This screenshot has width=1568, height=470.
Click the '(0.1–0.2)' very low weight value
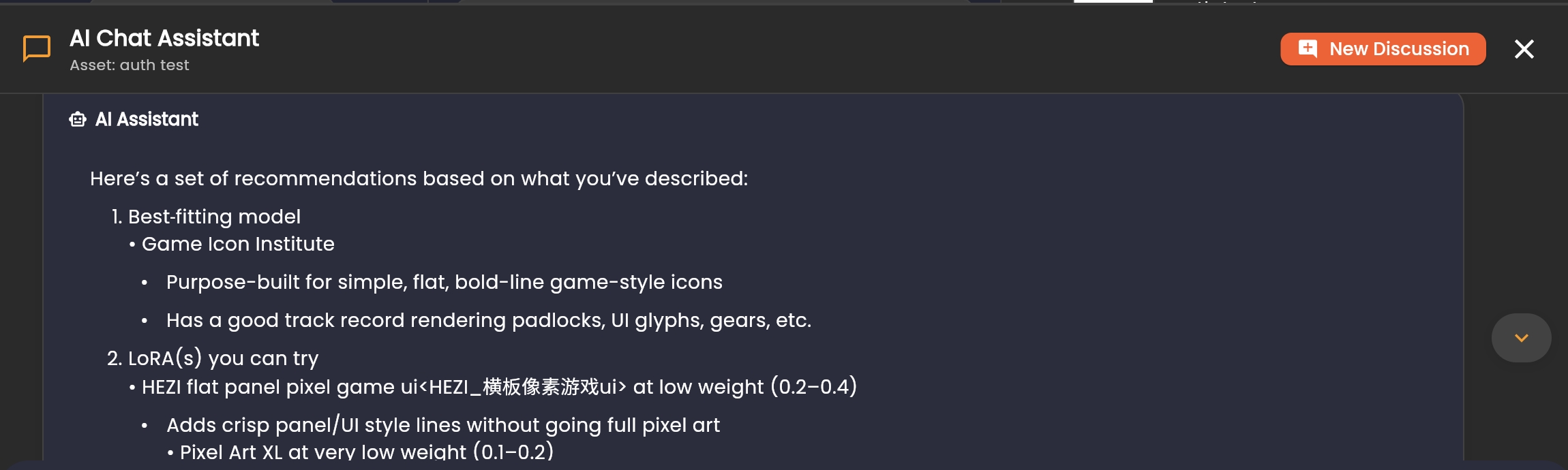513,452
